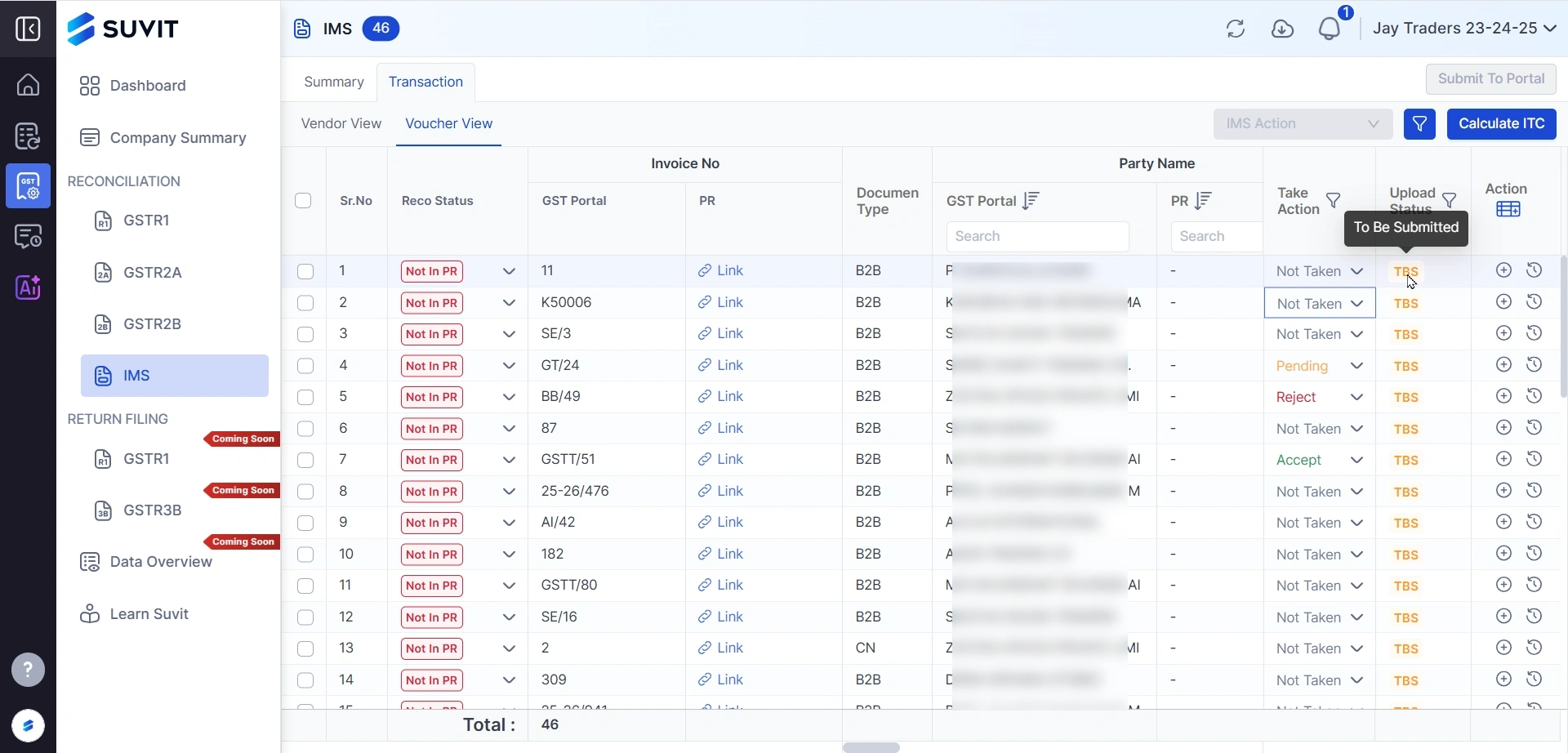The height and width of the screenshot is (753, 1568).
Task: Select the Transaction tab
Action: 425,82
